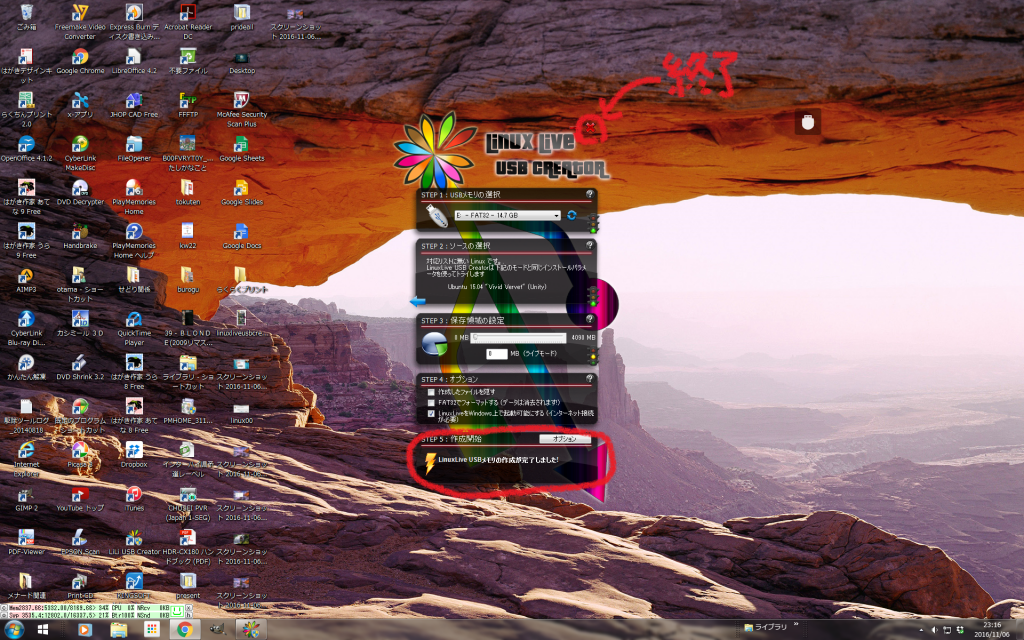This screenshot has width=1024, height=640.
Task: Click the pie chart disk icon in STEP 3
Action: (x=434, y=343)
